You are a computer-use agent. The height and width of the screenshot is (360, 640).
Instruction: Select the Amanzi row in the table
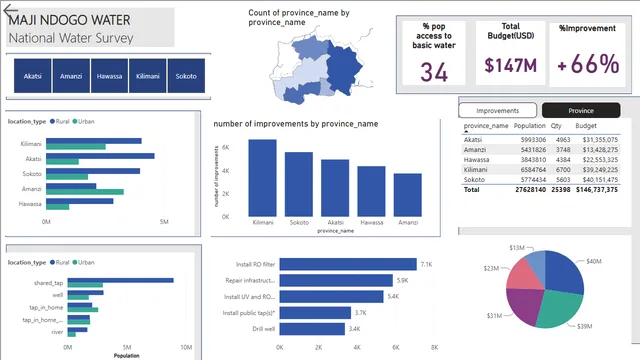(x=541, y=150)
